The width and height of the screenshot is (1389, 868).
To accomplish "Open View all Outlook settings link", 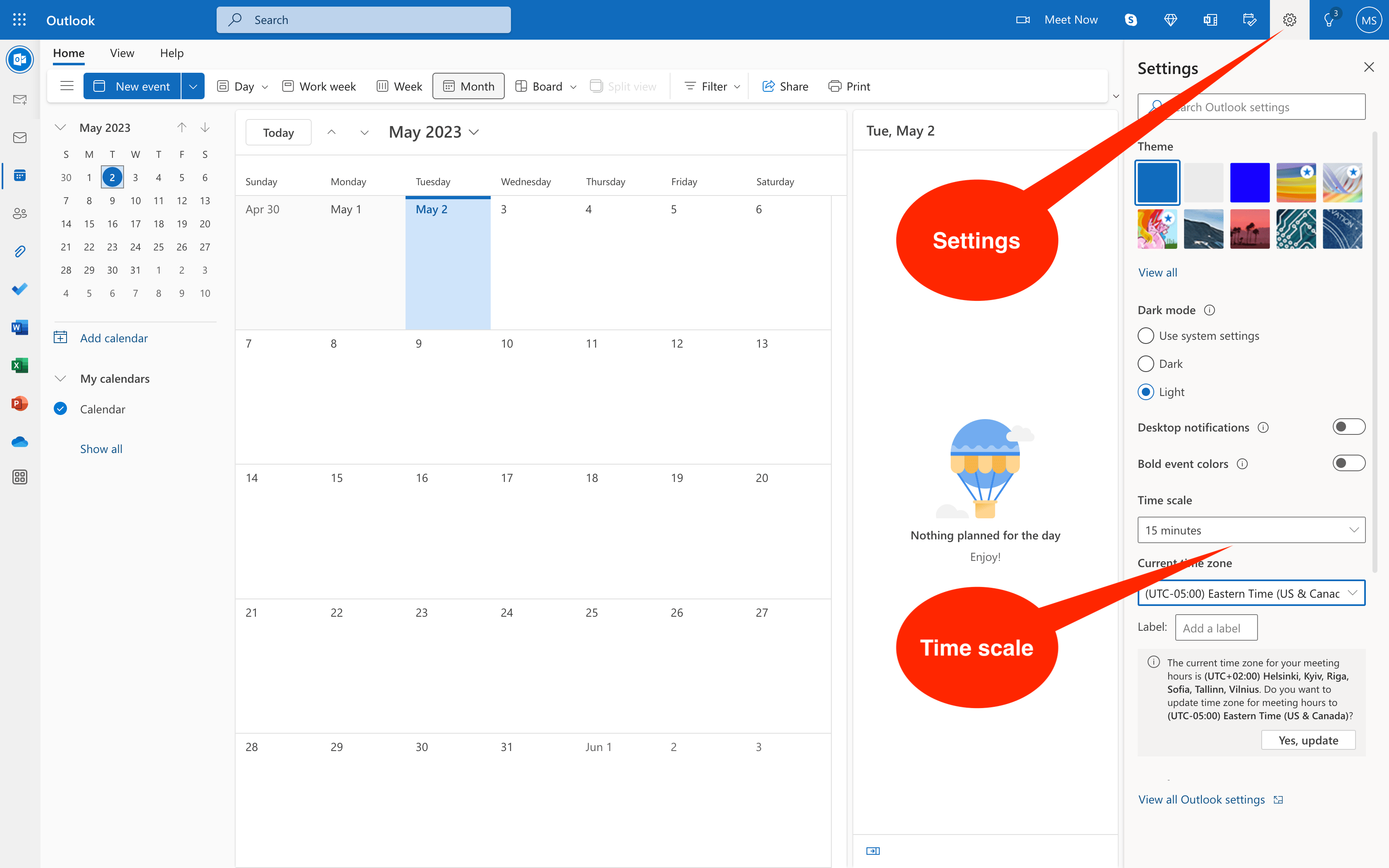I will click(x=1202, y=799).
